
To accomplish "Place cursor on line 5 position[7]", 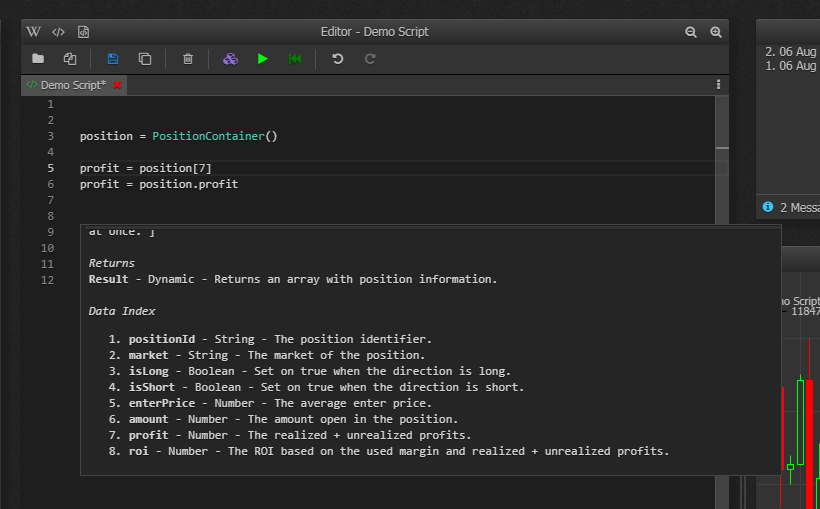I will click(175, 168).
